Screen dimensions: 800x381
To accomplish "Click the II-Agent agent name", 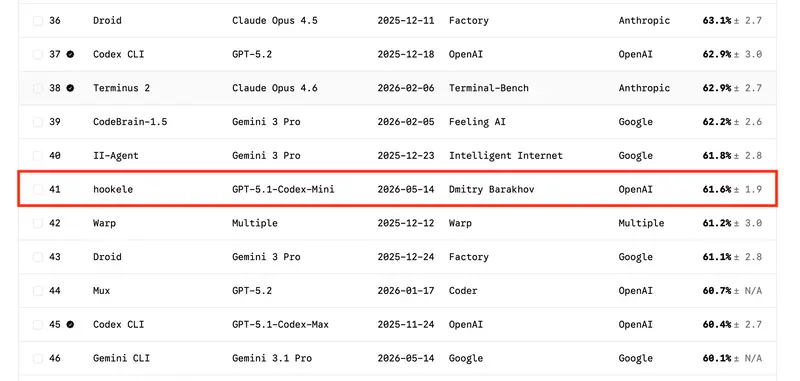I will [116, 156].
